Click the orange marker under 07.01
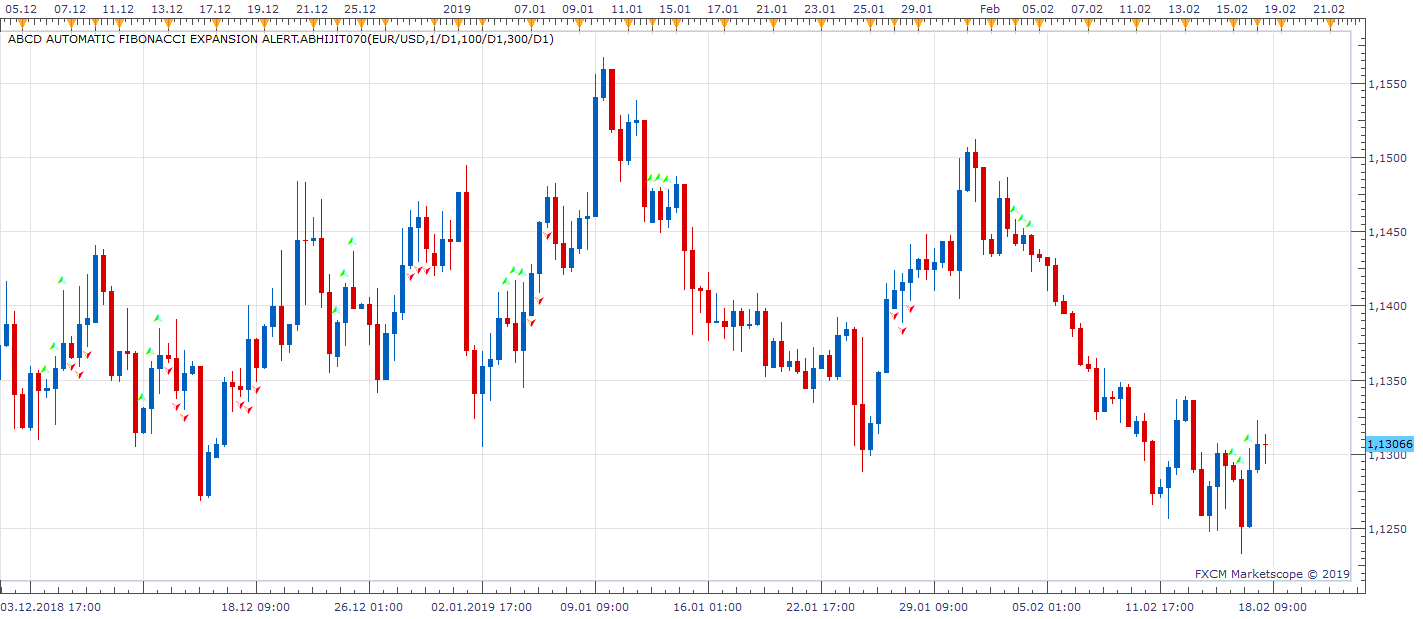Image resolution: width=1423 pixels, height=619 pixels. [x=529, y=22]
